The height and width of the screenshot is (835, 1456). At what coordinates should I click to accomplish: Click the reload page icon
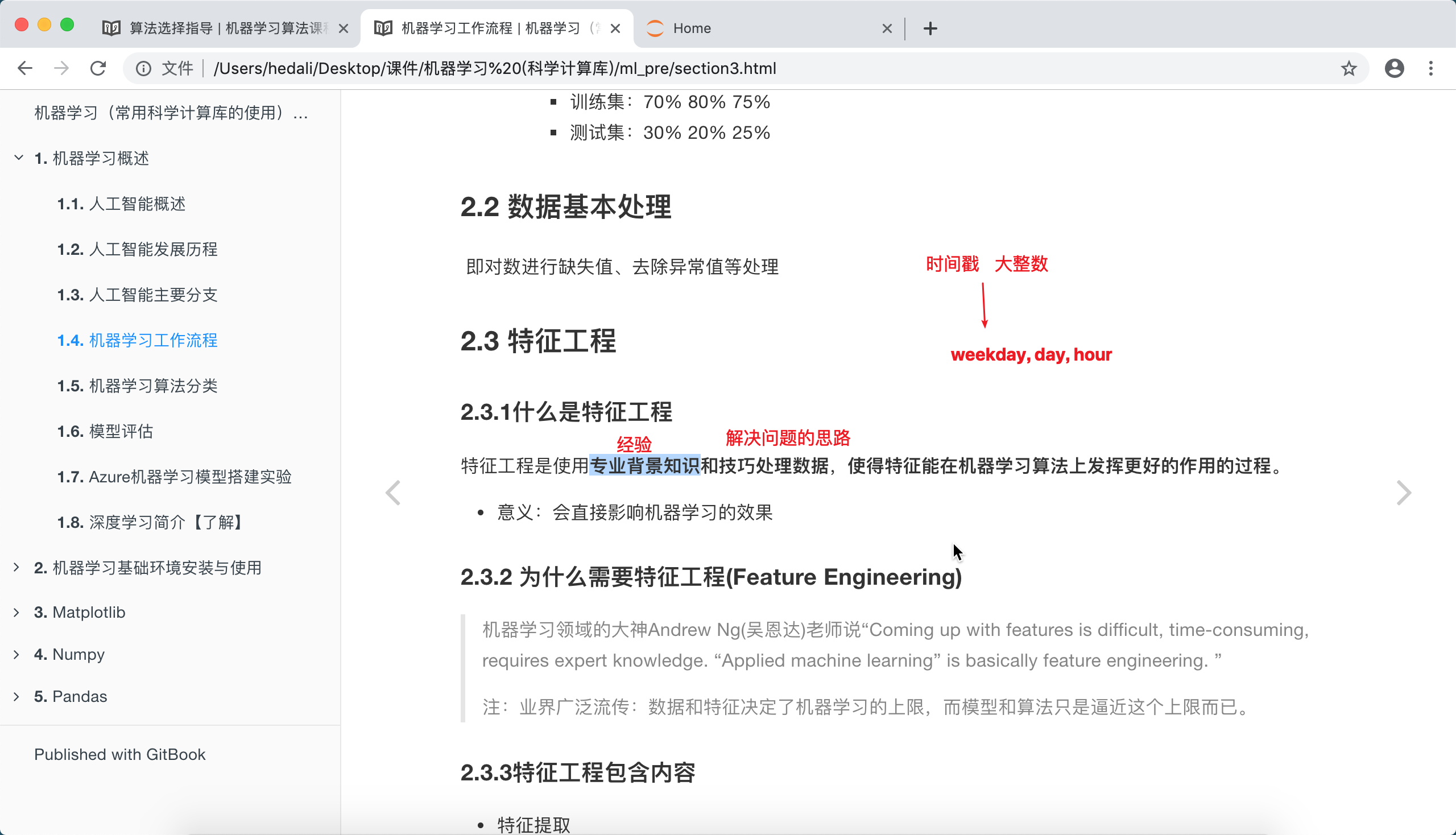(x=98, y=68)
